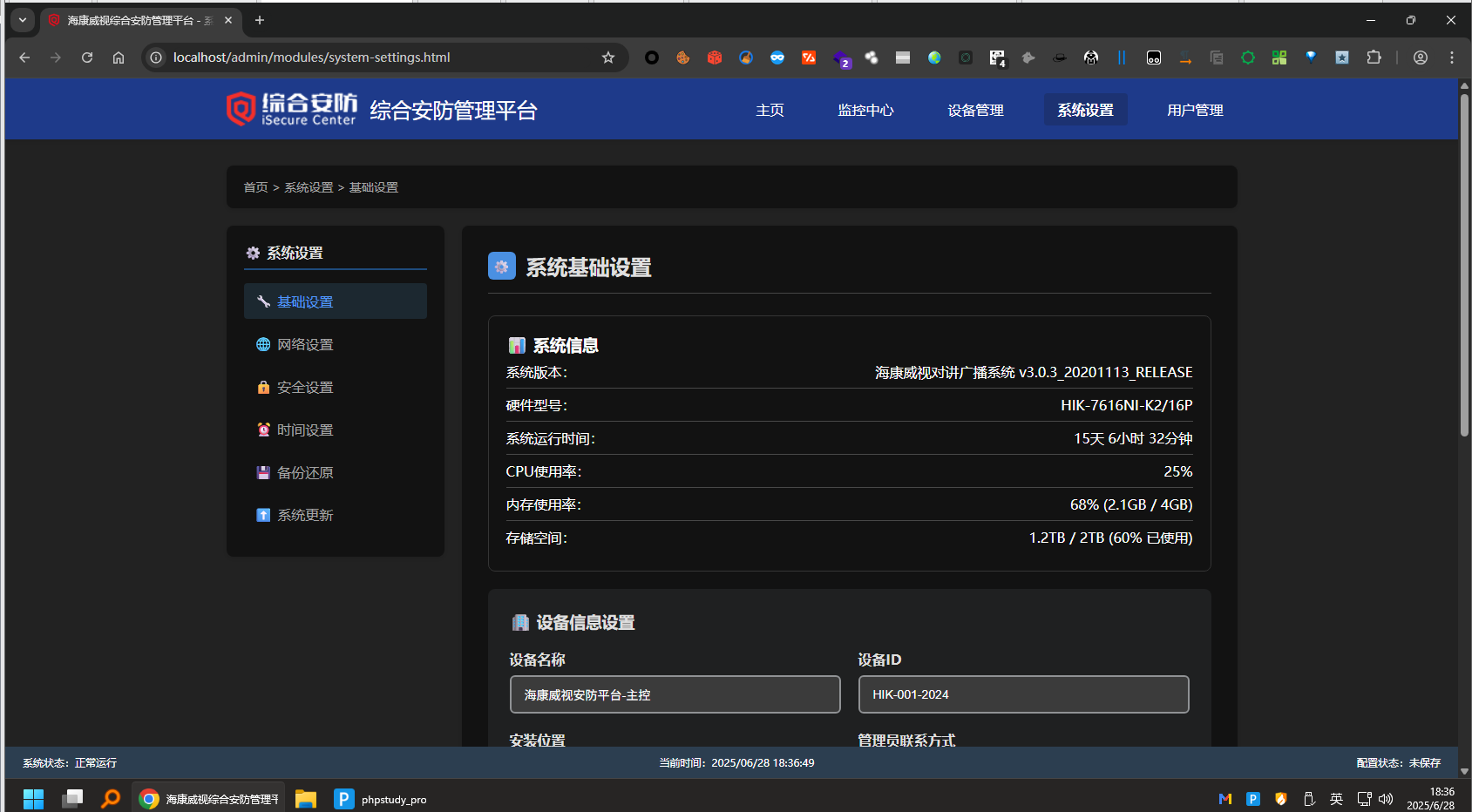Open 备份还原 with the floppy disk icon

(304, 473)
